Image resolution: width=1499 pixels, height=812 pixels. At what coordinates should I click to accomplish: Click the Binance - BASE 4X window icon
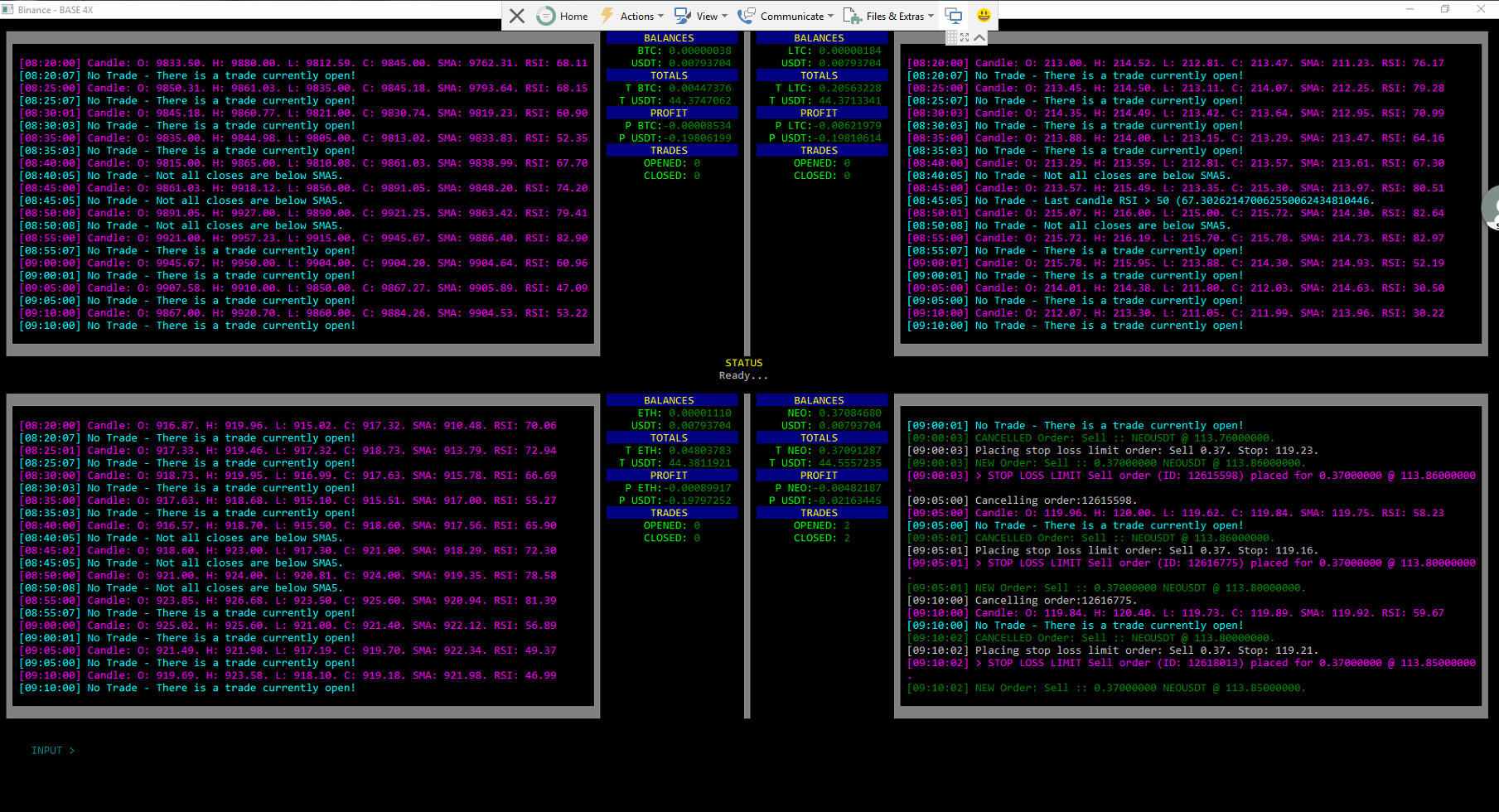(x=7, y=9)
